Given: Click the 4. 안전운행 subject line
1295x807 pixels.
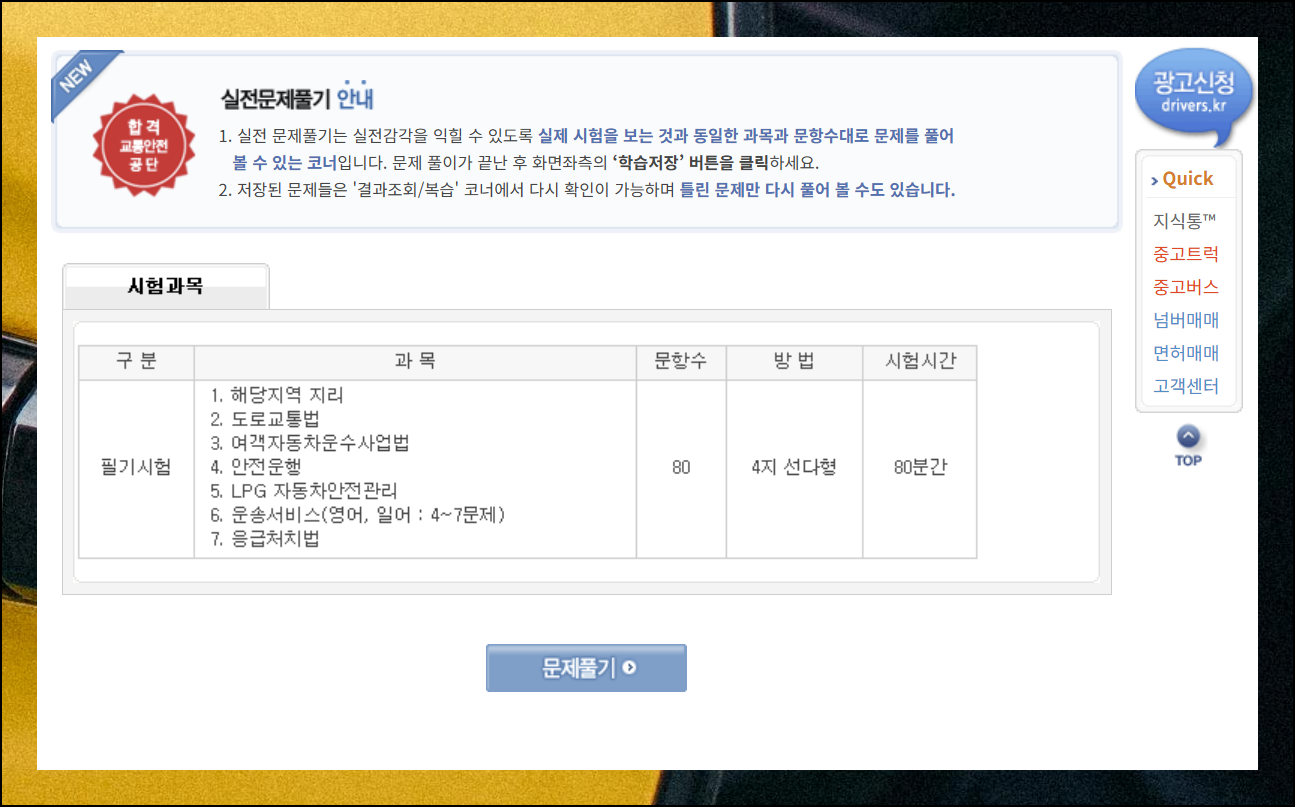Looking at the screenshot, I should tap(255, 468).
